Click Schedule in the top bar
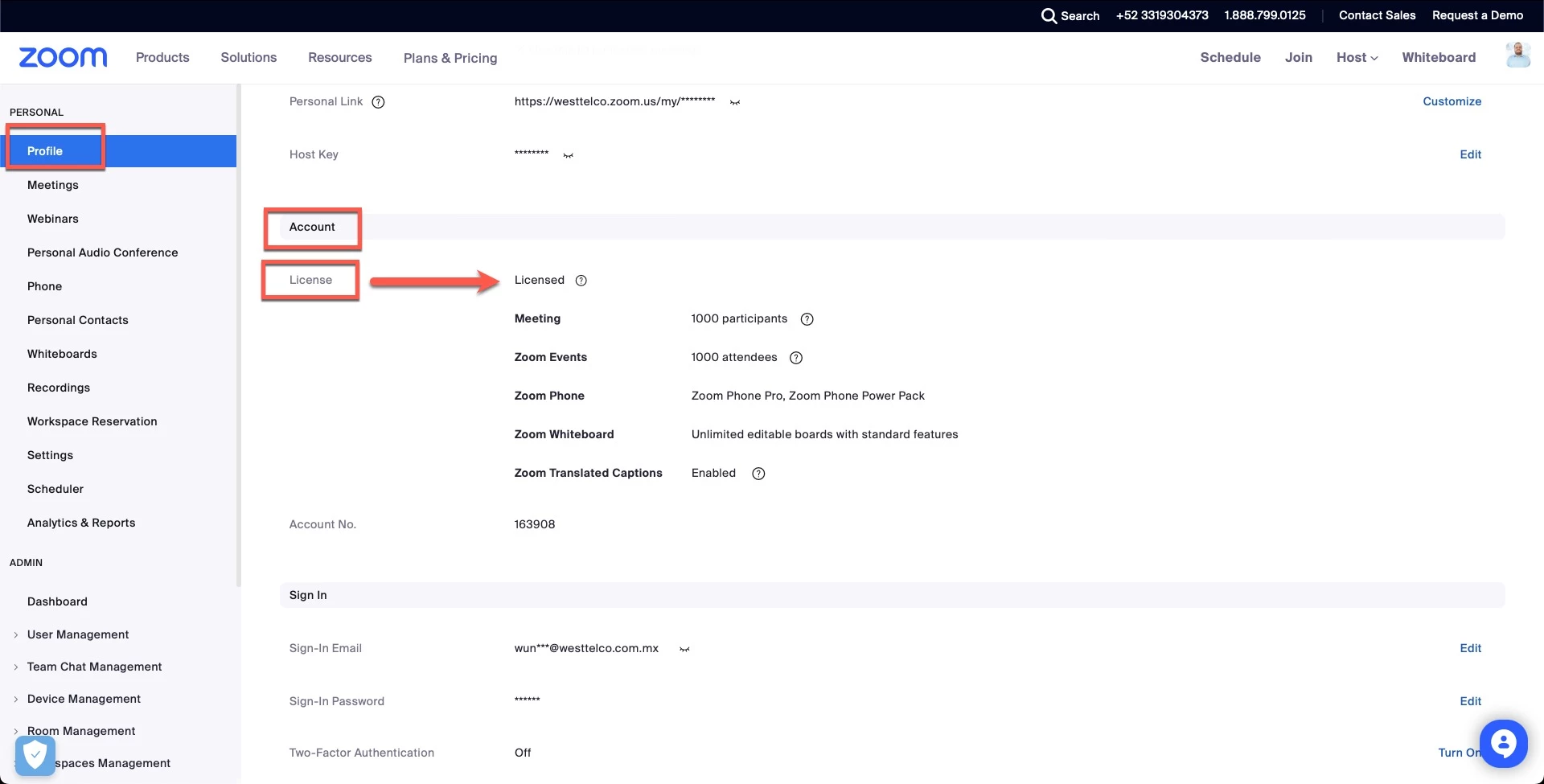 tap(1230, 57)
